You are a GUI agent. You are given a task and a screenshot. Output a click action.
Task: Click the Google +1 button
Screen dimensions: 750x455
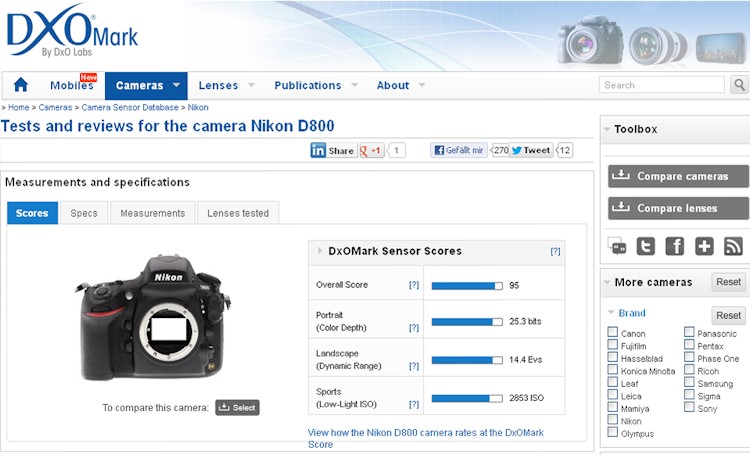(372, 150)
